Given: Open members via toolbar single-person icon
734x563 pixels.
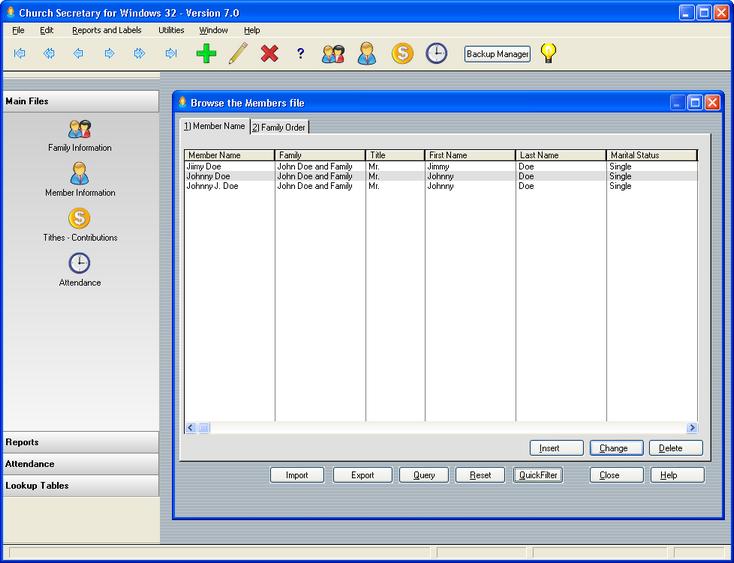Looking at the screenshot, I should [x=367, y=53].
